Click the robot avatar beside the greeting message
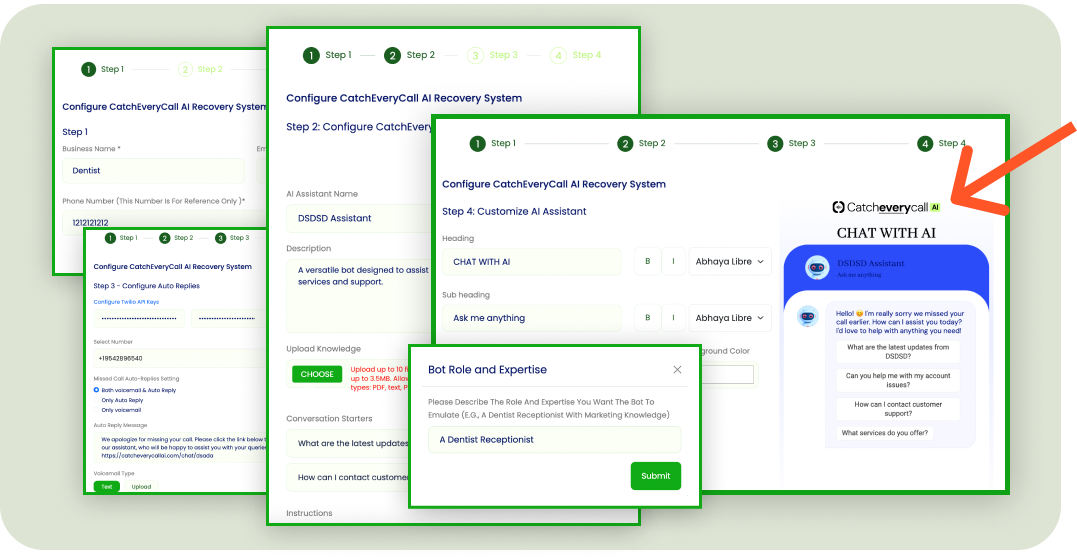The image size is (1077, 560). [x=808, y=316]
